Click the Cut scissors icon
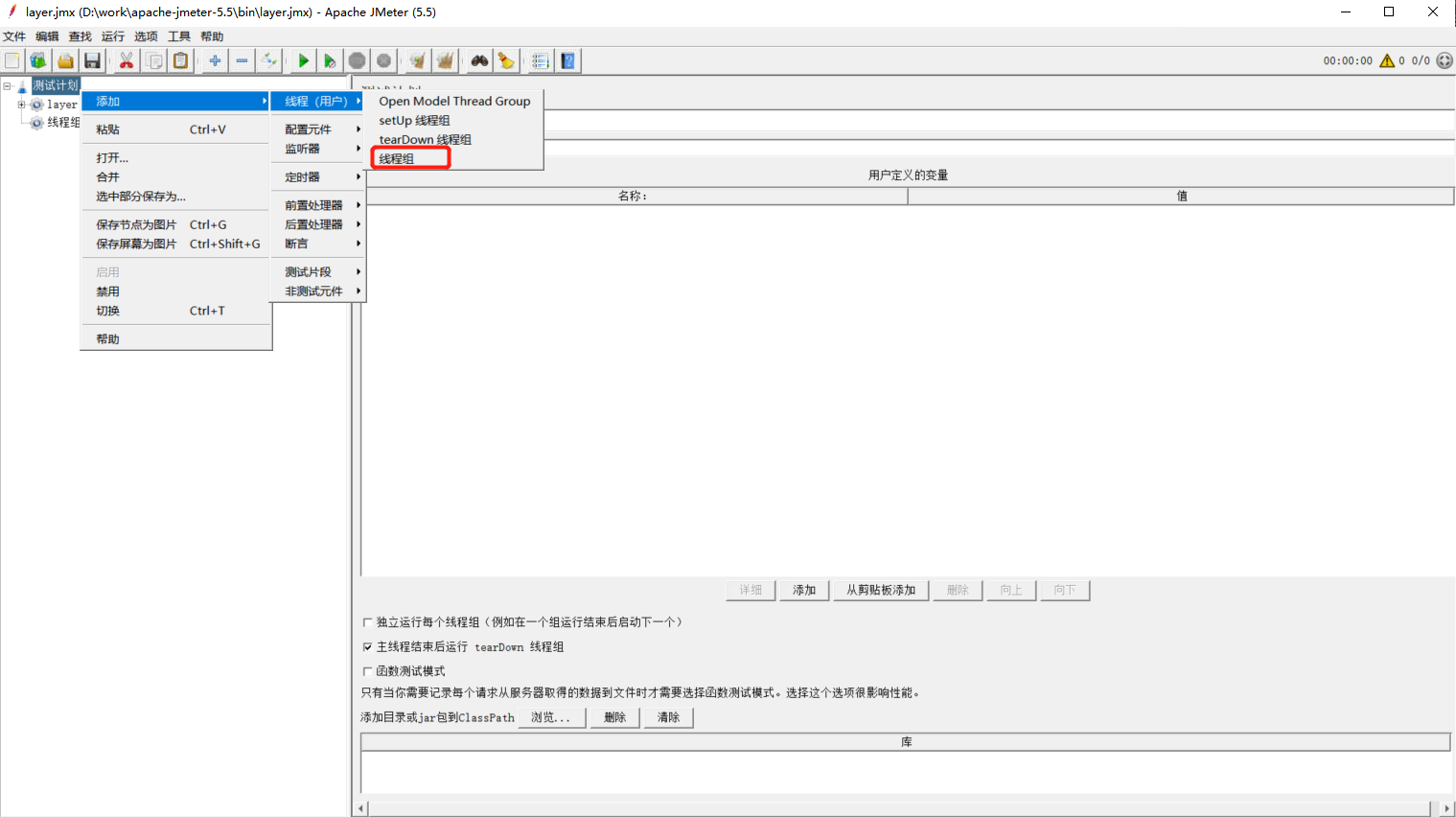Image resolution: width=1456 pixels, height=817 pixels. pyautogui.click(x=126, y=60)
